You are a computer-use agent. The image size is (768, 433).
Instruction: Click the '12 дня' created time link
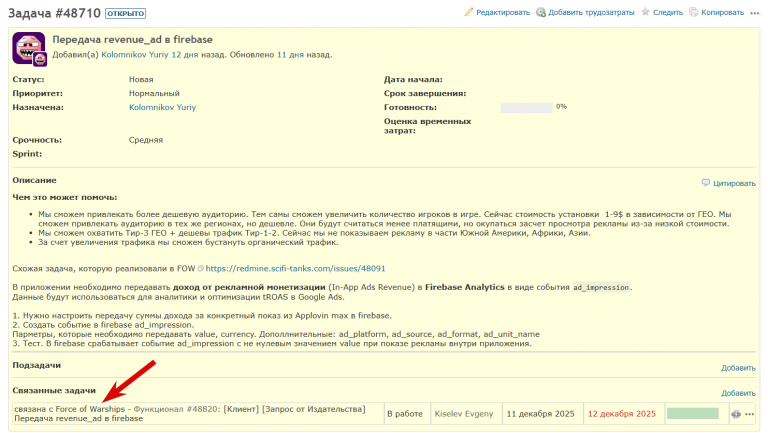pos(184,55)
